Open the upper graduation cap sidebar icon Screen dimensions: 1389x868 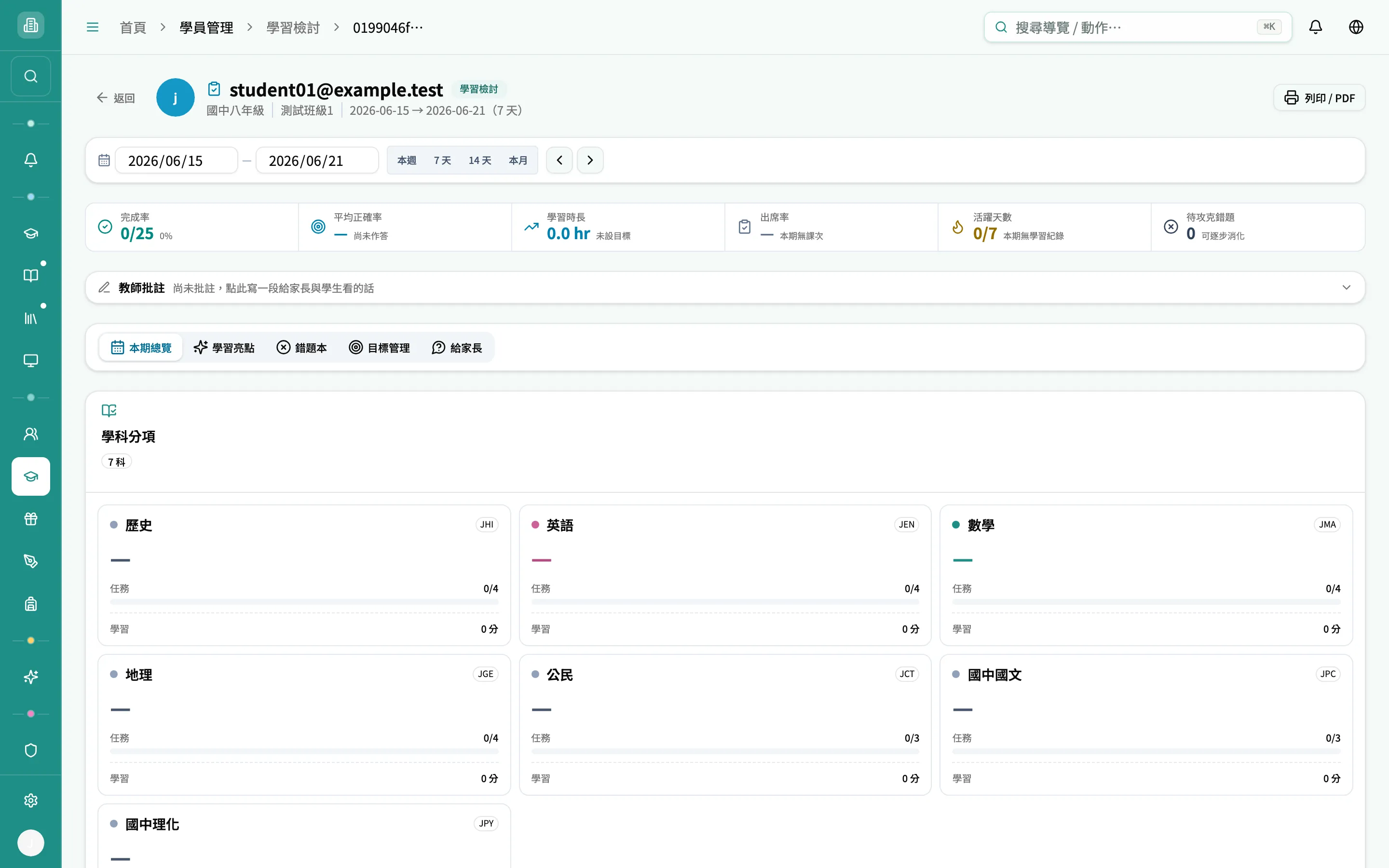[x=30, y=233]
